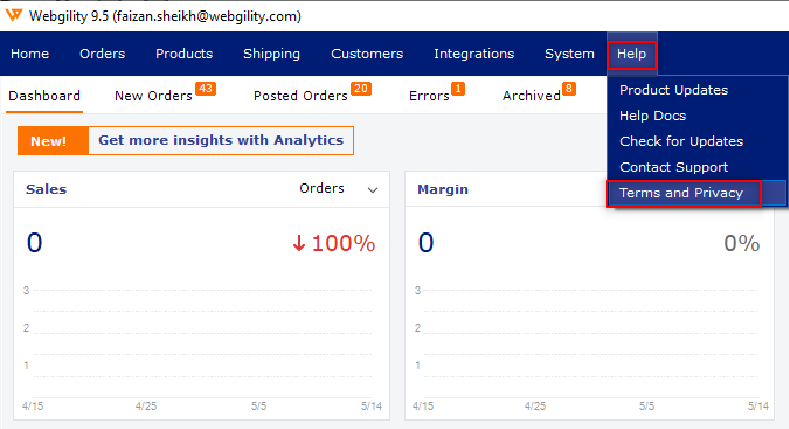Switch to the Posted Orders tab
This screenshot has width=789, height=429.
[300, 96]
